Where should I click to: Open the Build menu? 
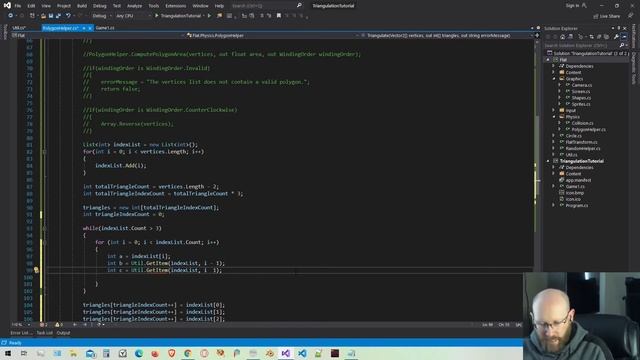point(82,6)
